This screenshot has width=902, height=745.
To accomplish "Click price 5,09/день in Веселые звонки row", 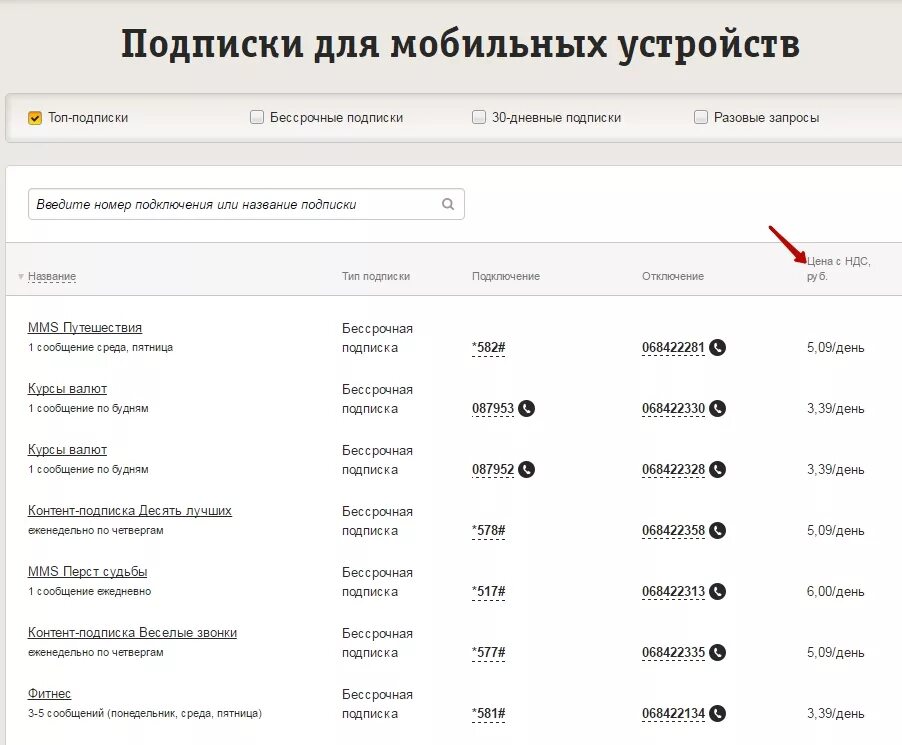I will [835, 652].
